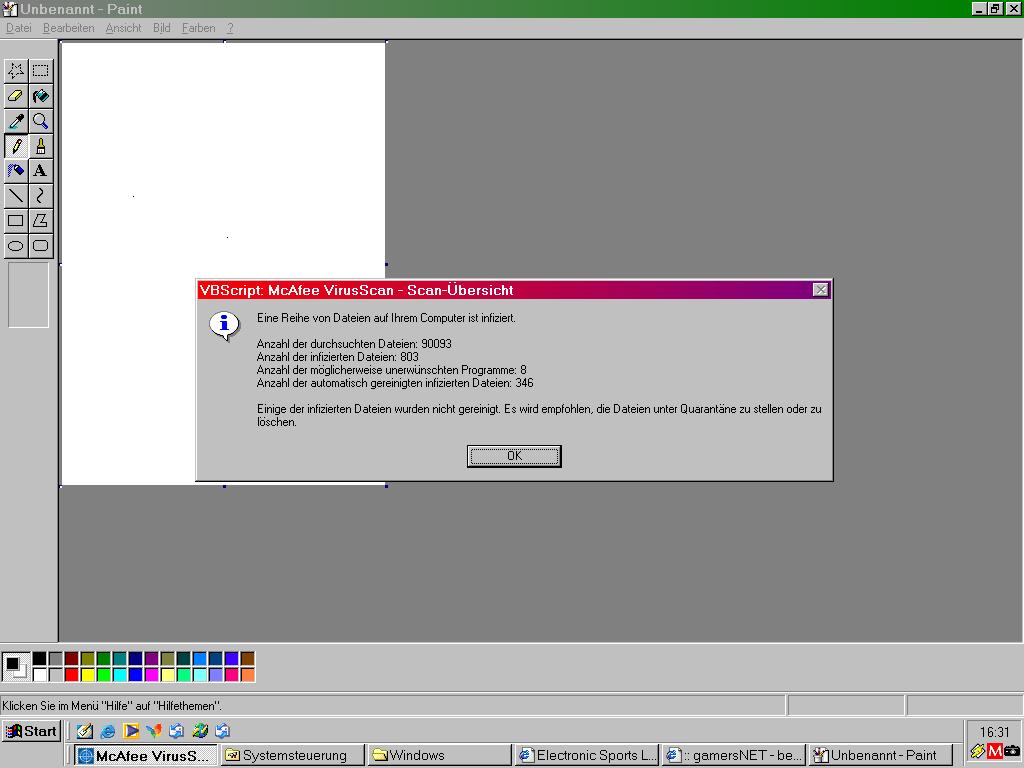The width and height of the screenshot is (1024, 768).
Task: Choose the Eraser tool
Action: tap(16, 96)
